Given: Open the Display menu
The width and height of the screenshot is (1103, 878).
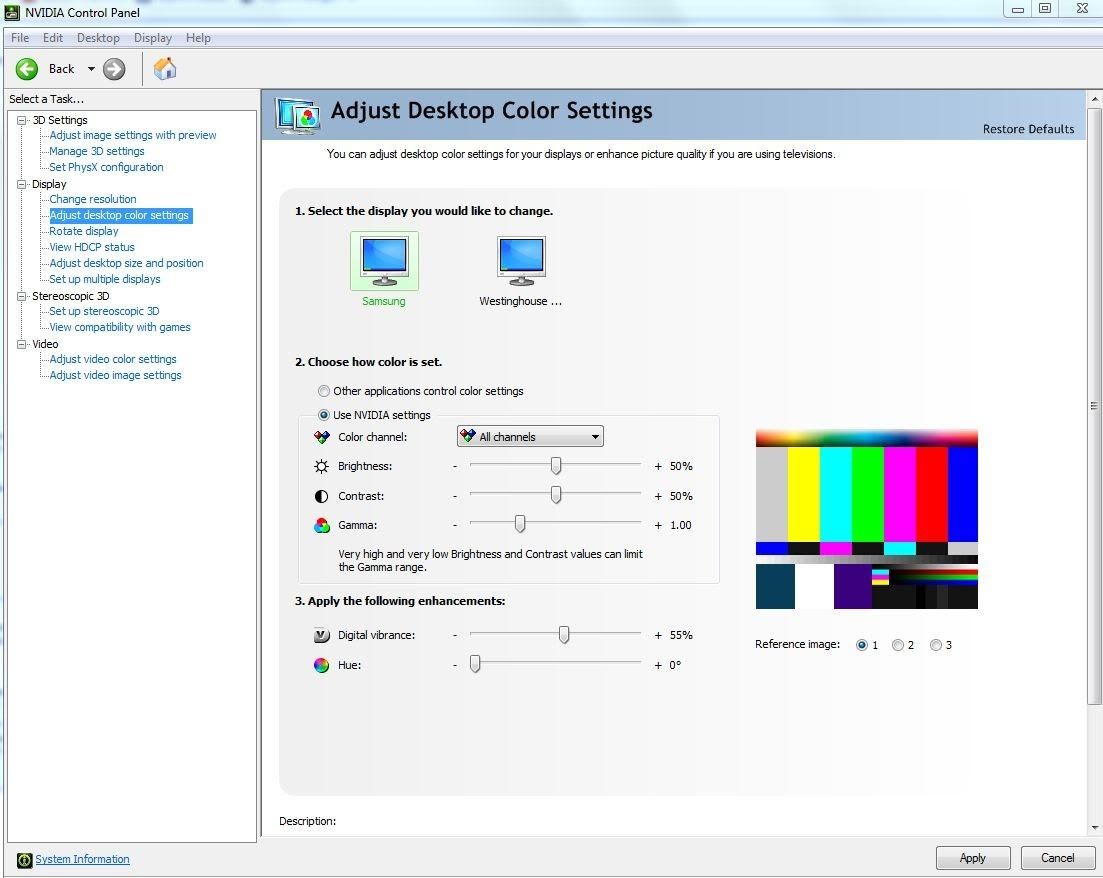Looking at the screenshot, I should click(x=153, y=38).
